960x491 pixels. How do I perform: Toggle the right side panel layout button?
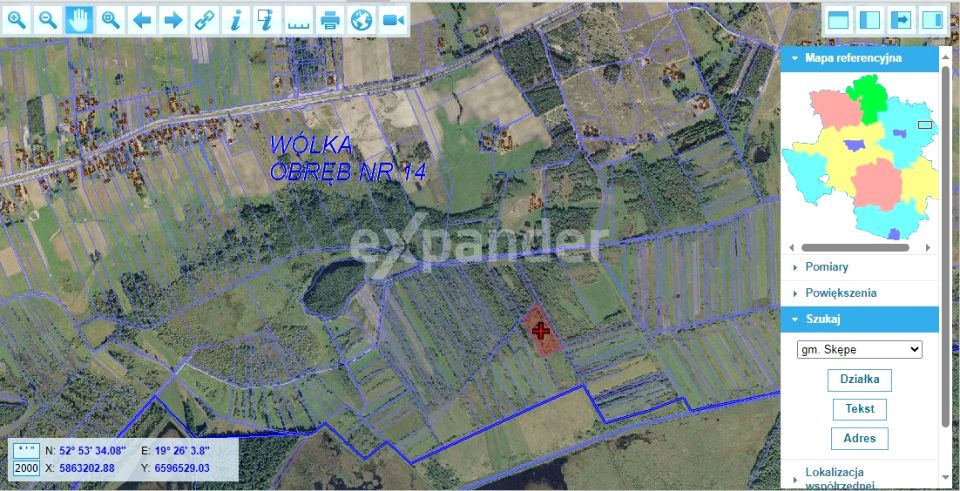(x=932, y=20)
